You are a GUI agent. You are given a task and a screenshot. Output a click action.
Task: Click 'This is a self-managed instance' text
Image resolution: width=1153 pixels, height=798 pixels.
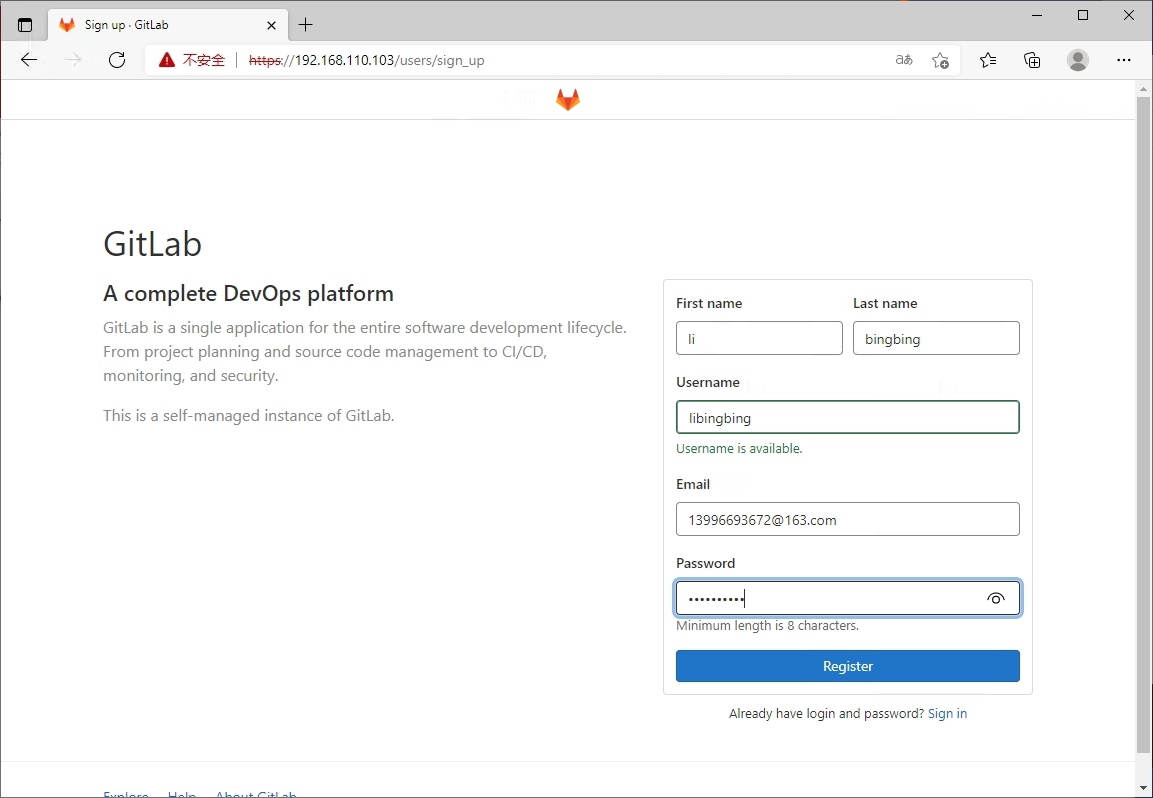tap(249, 416)
